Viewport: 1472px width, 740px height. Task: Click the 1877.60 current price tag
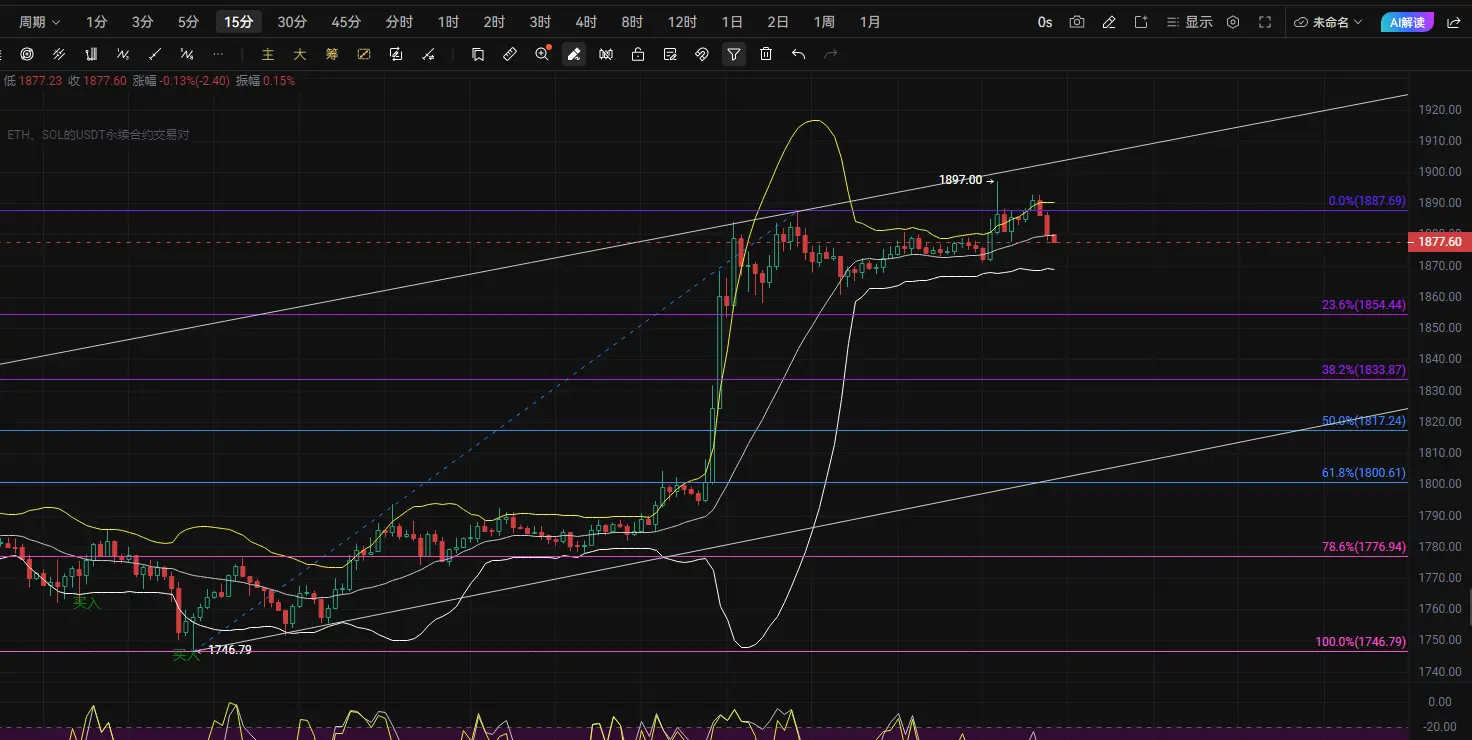[x=1439, y=242]
